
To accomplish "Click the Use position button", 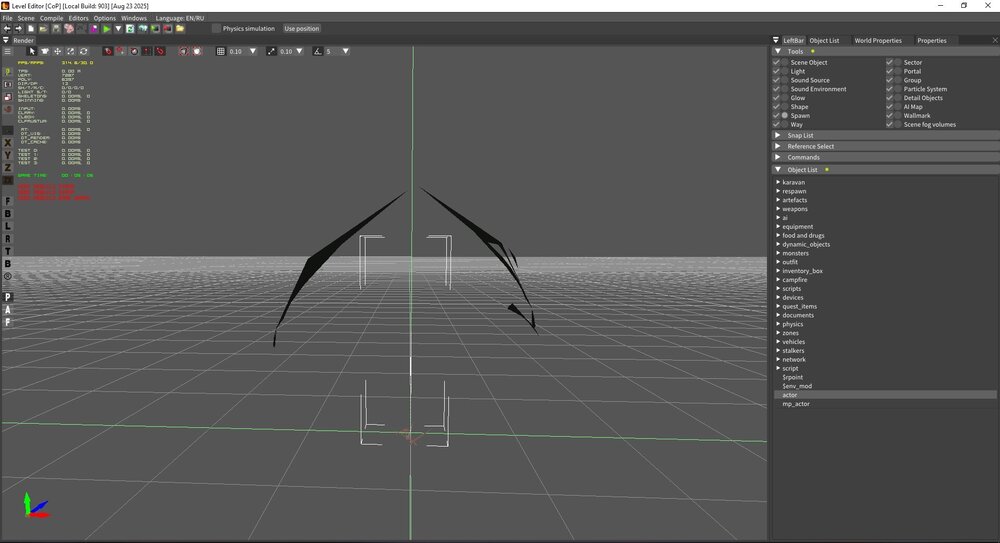I will pos(301,29).
